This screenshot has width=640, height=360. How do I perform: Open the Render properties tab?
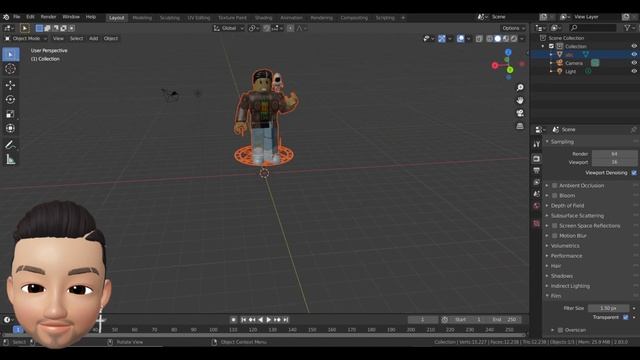click(x=536, y=158)
